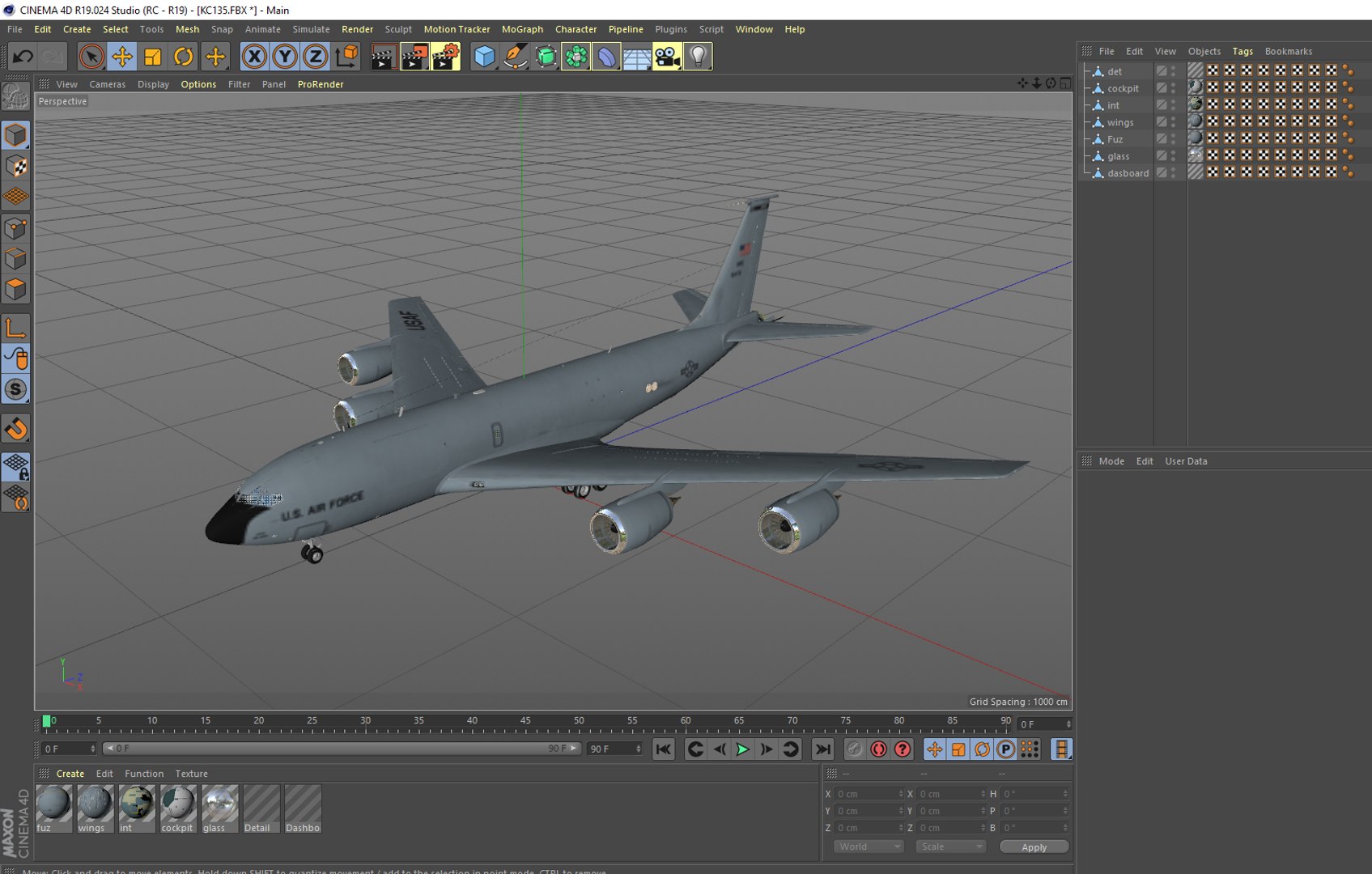
Task: Click the Apply button
Action: tap(1034, 847)
